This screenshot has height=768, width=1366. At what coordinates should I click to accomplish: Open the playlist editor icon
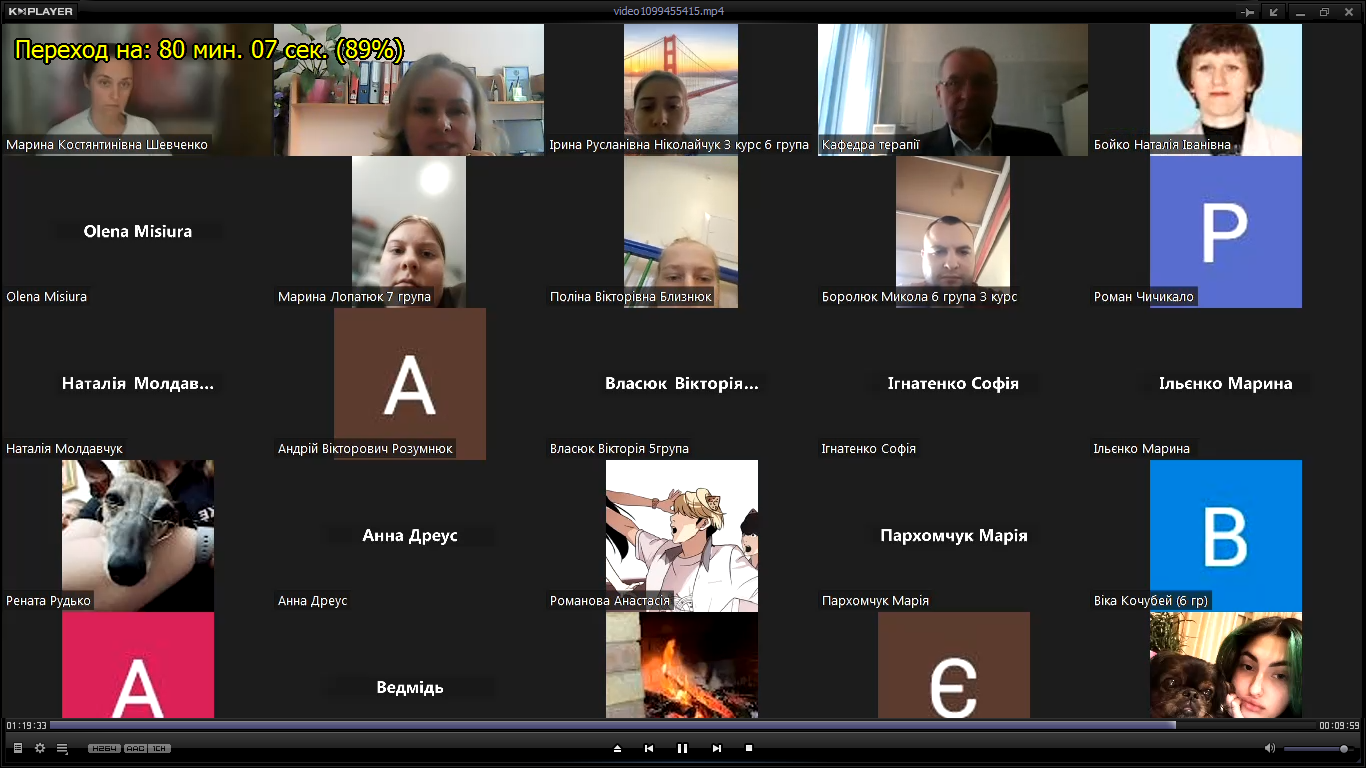tap(18, 748)
